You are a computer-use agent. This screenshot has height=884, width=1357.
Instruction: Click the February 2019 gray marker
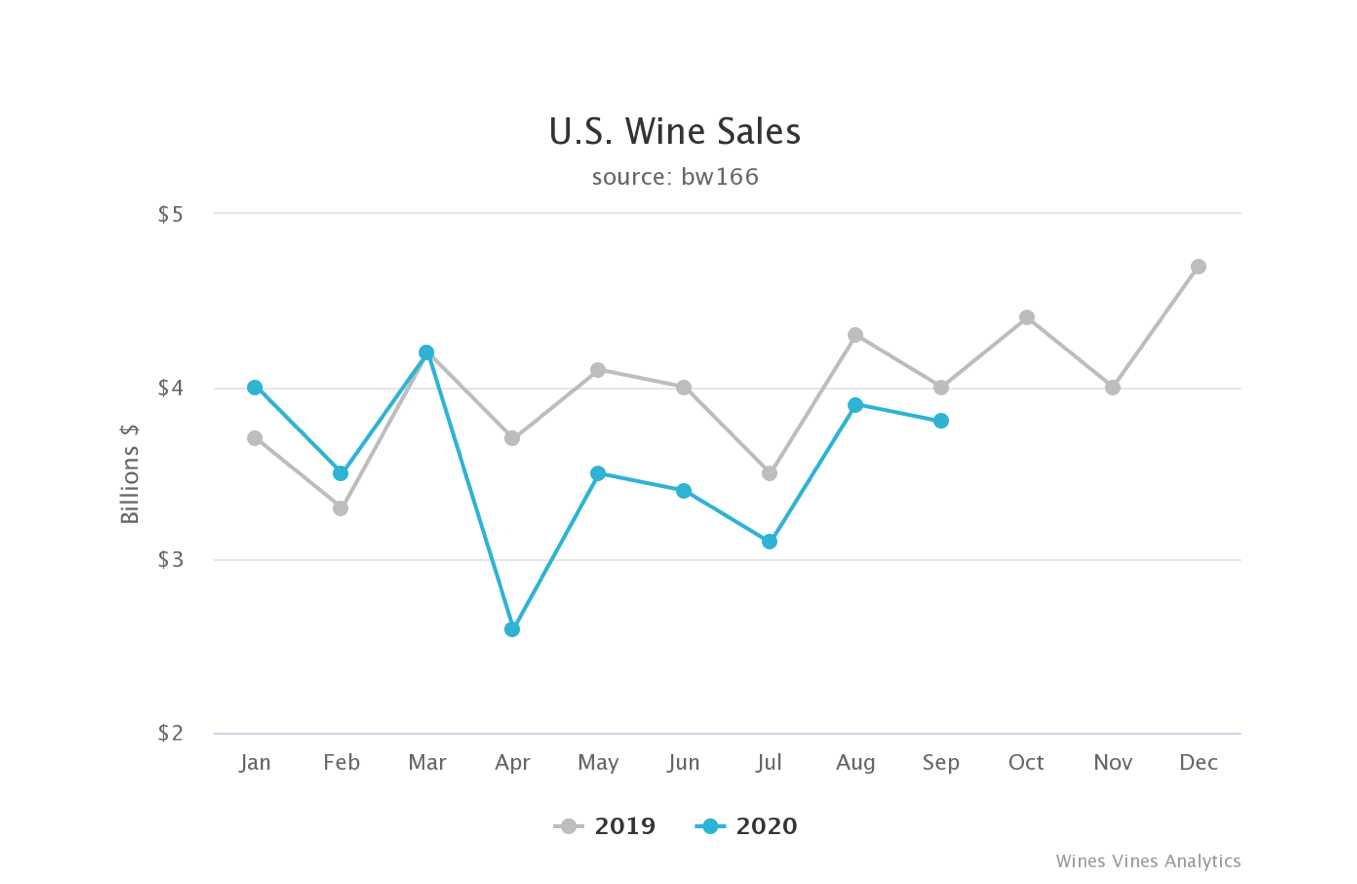341,508
